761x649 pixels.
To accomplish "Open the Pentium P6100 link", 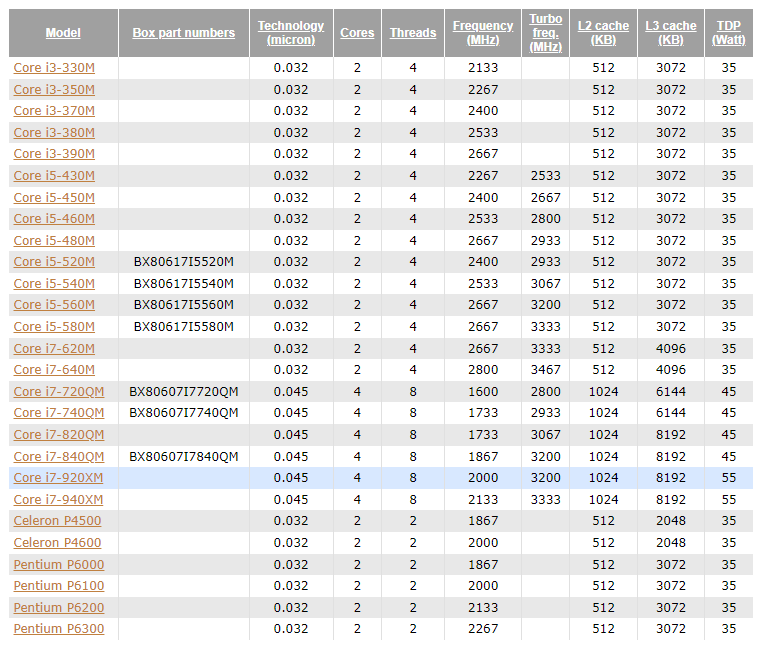I will click(59, 585).
